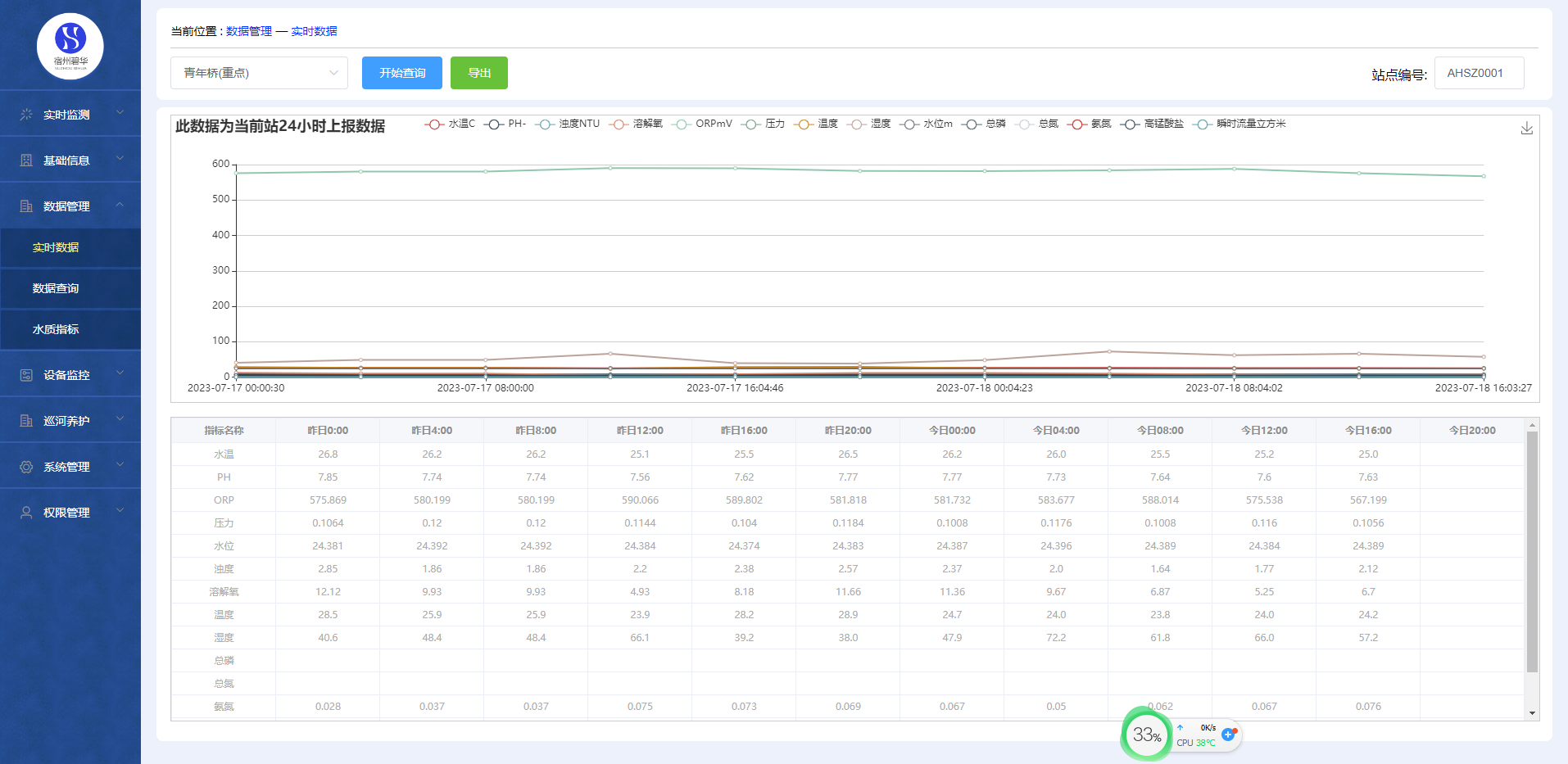1568x764 pixels.
Task: Follow the 数据管理 breadcrumb link
Action: pyautogui.click(x=249, y=31)
